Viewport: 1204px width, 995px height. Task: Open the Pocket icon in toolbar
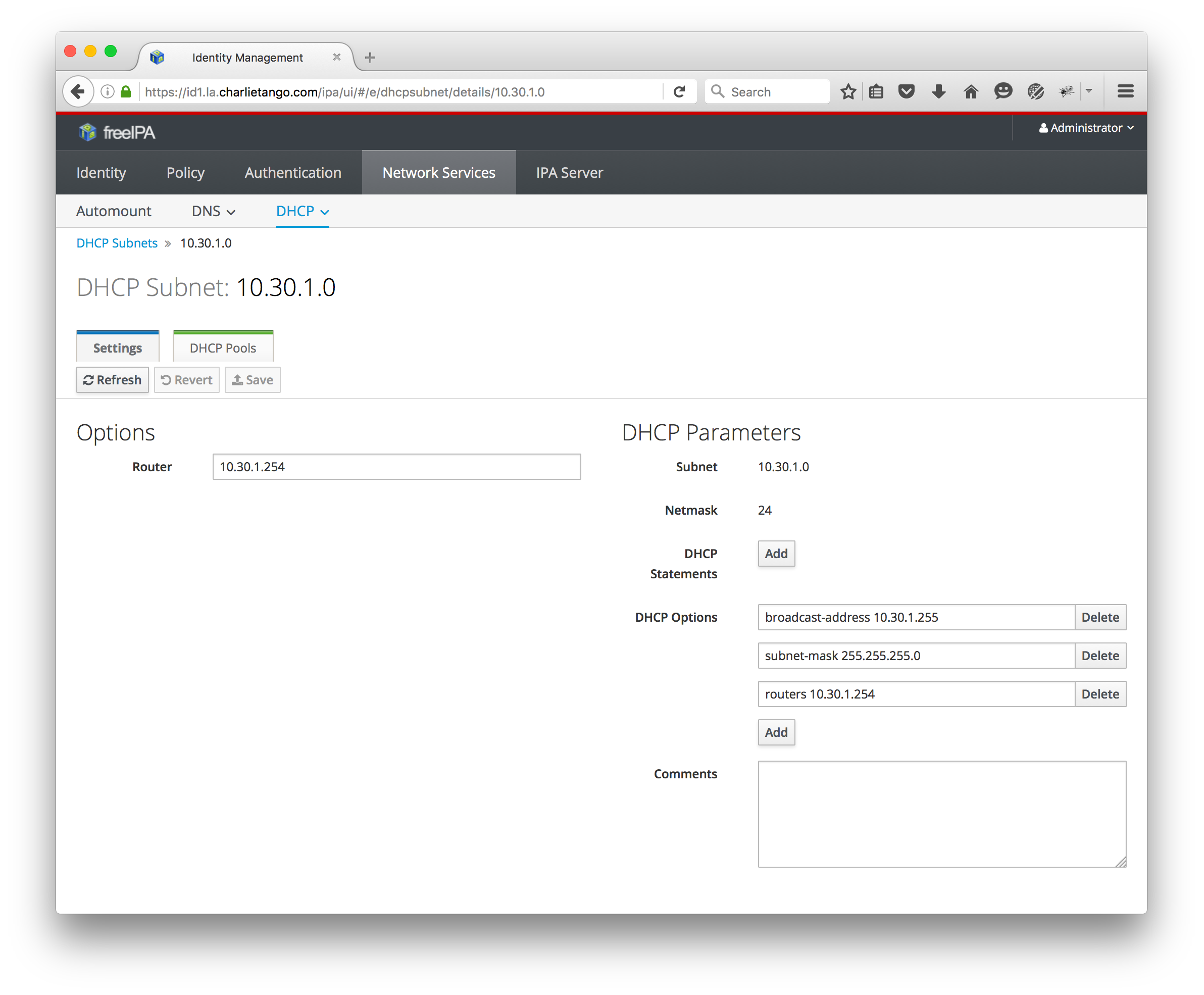(906, 92)
